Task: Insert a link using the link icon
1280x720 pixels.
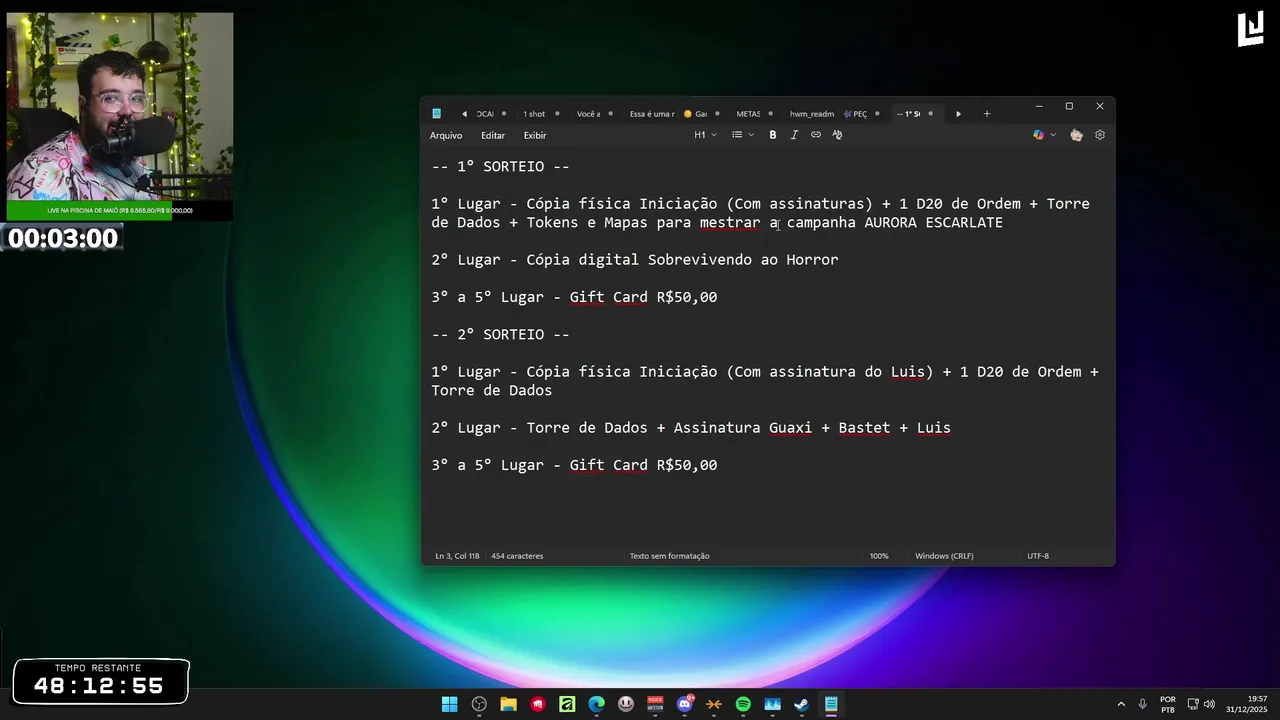Action: click(815, 135)
